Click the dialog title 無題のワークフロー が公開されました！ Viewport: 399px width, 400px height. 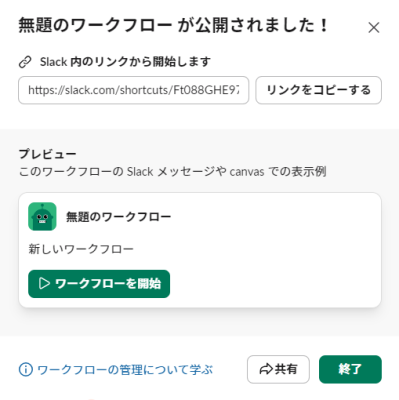tap(173, 26)
